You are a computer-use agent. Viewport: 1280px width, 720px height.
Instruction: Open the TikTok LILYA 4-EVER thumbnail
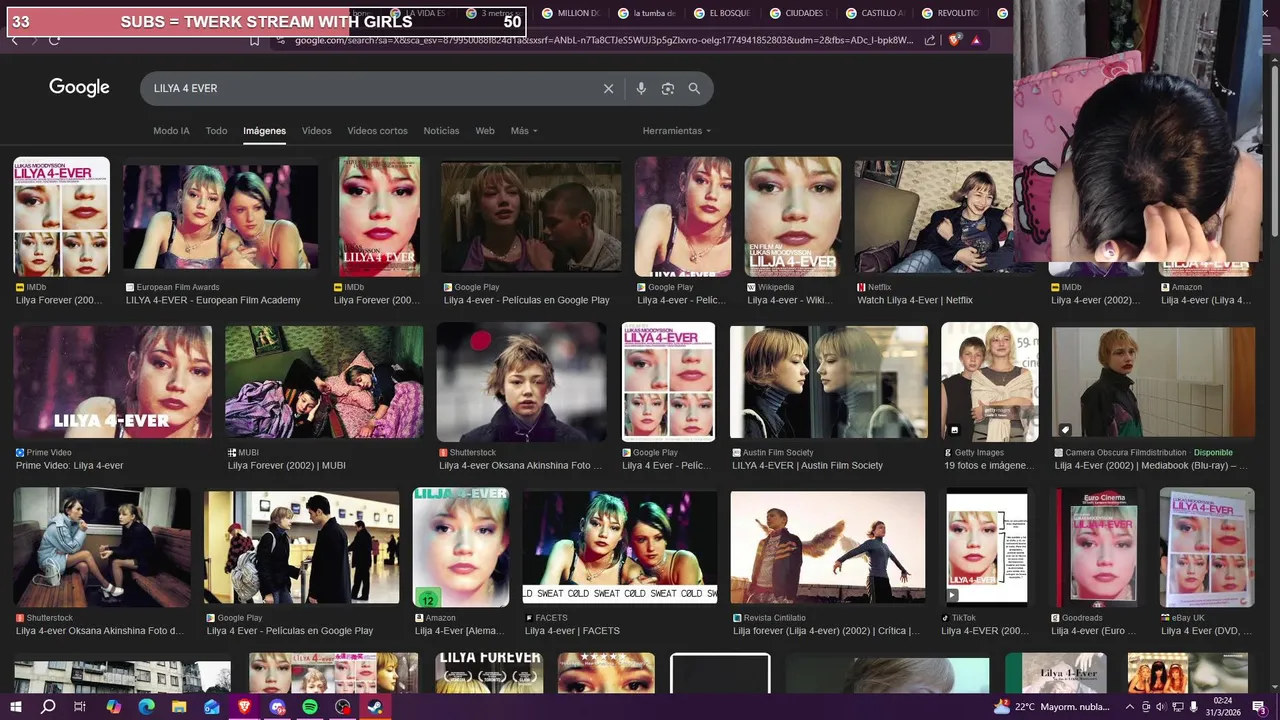(x=987, y=547)
